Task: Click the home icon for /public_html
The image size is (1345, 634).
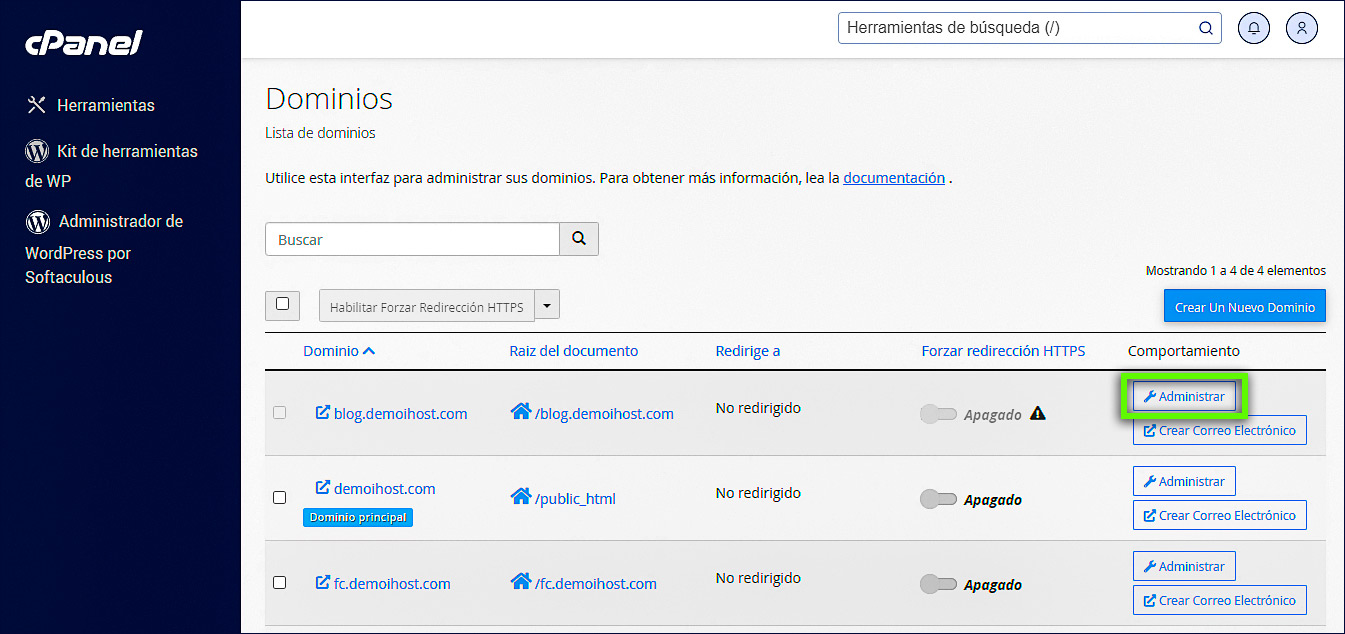Action: click(x=520, y=497)
